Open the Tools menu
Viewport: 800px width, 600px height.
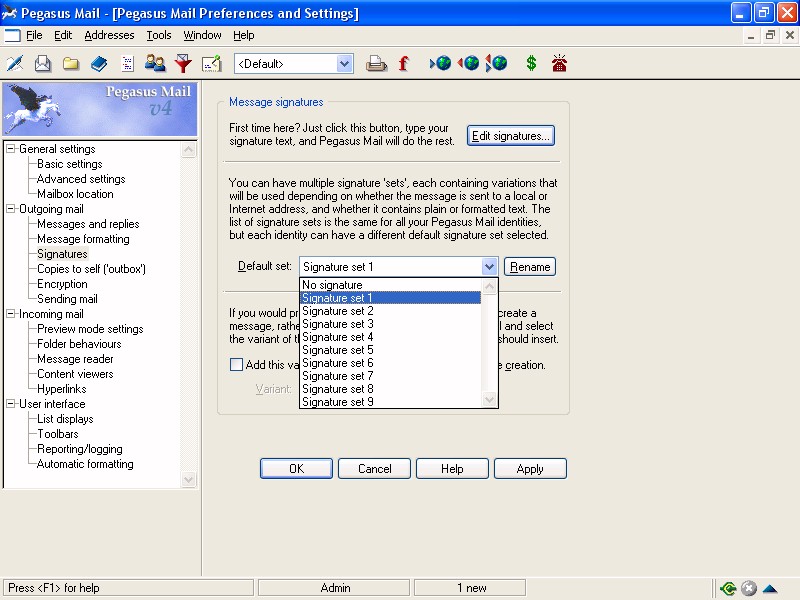click(159, 35)
